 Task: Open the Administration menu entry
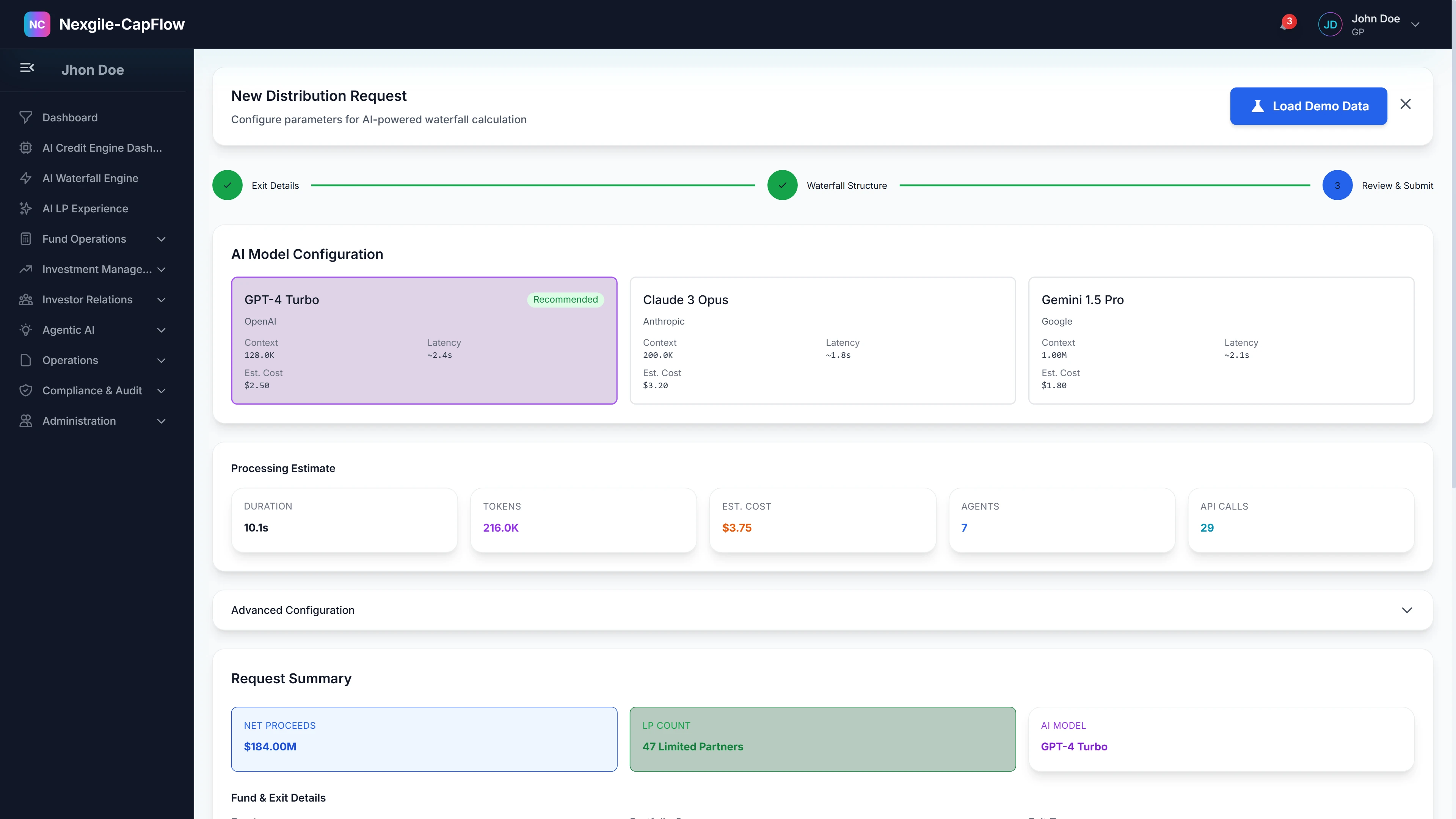pos(78,420)
